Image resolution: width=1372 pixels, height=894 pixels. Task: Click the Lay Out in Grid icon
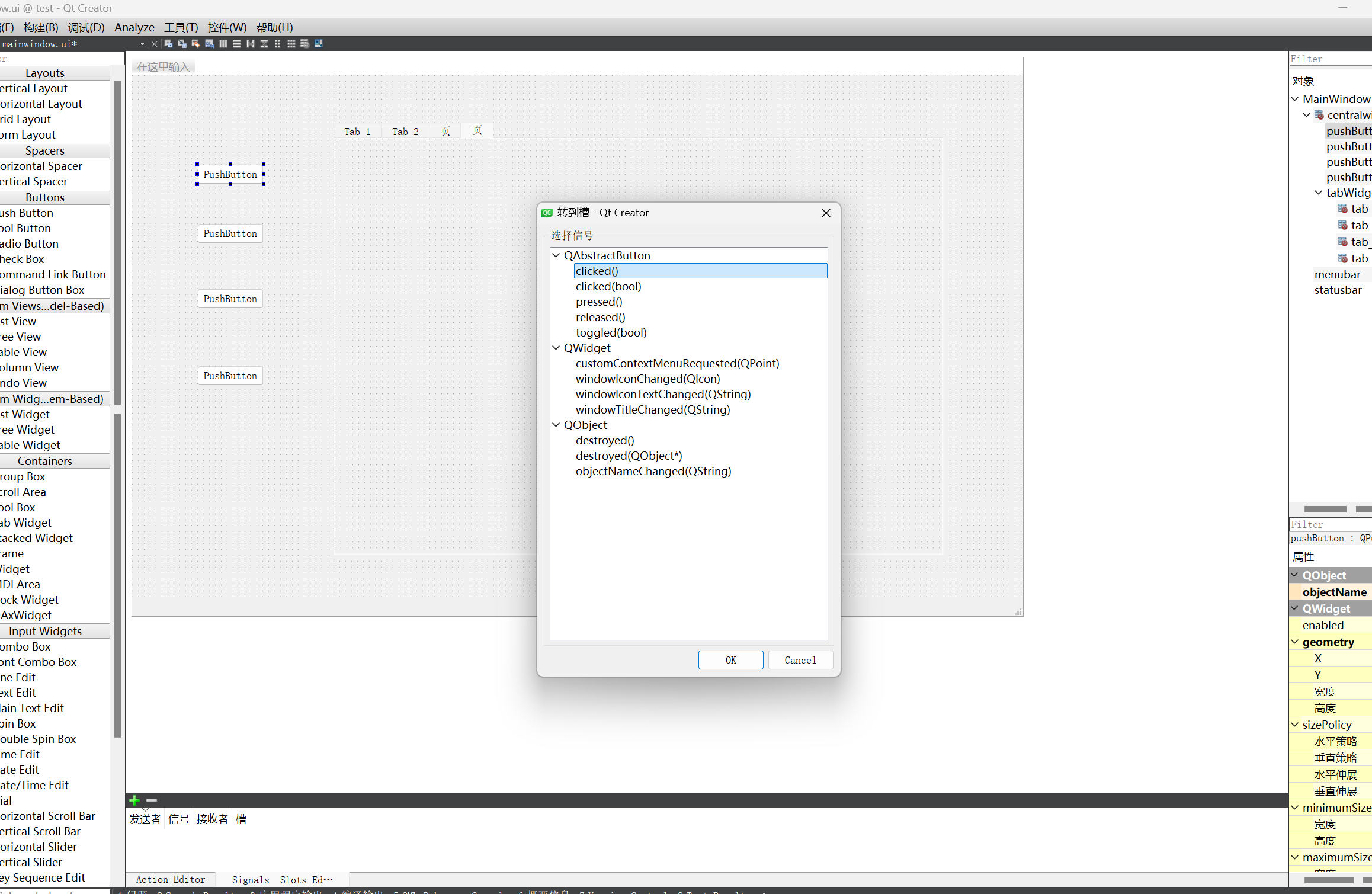point(291,44)
